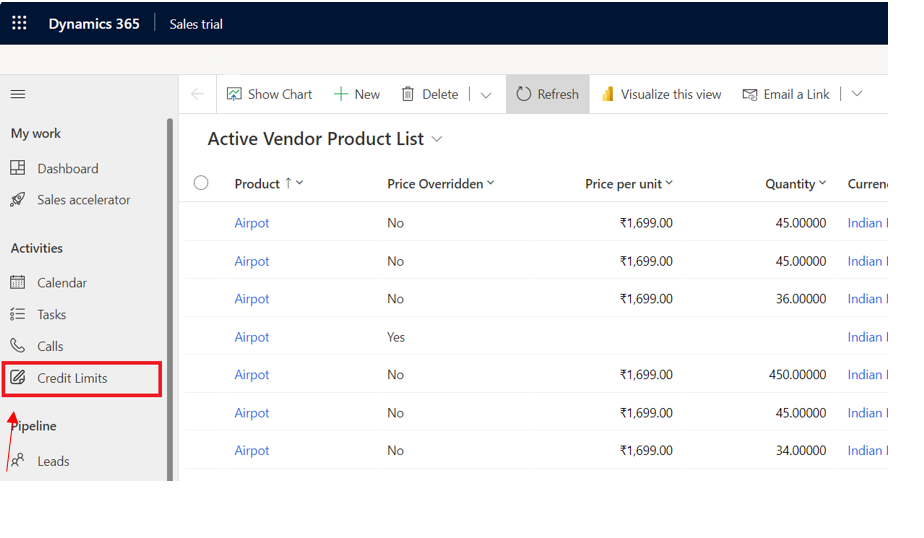Collapse the hamburger navigation menu
This screenshot has width=924, height=538.
click(x=18, y=94)
